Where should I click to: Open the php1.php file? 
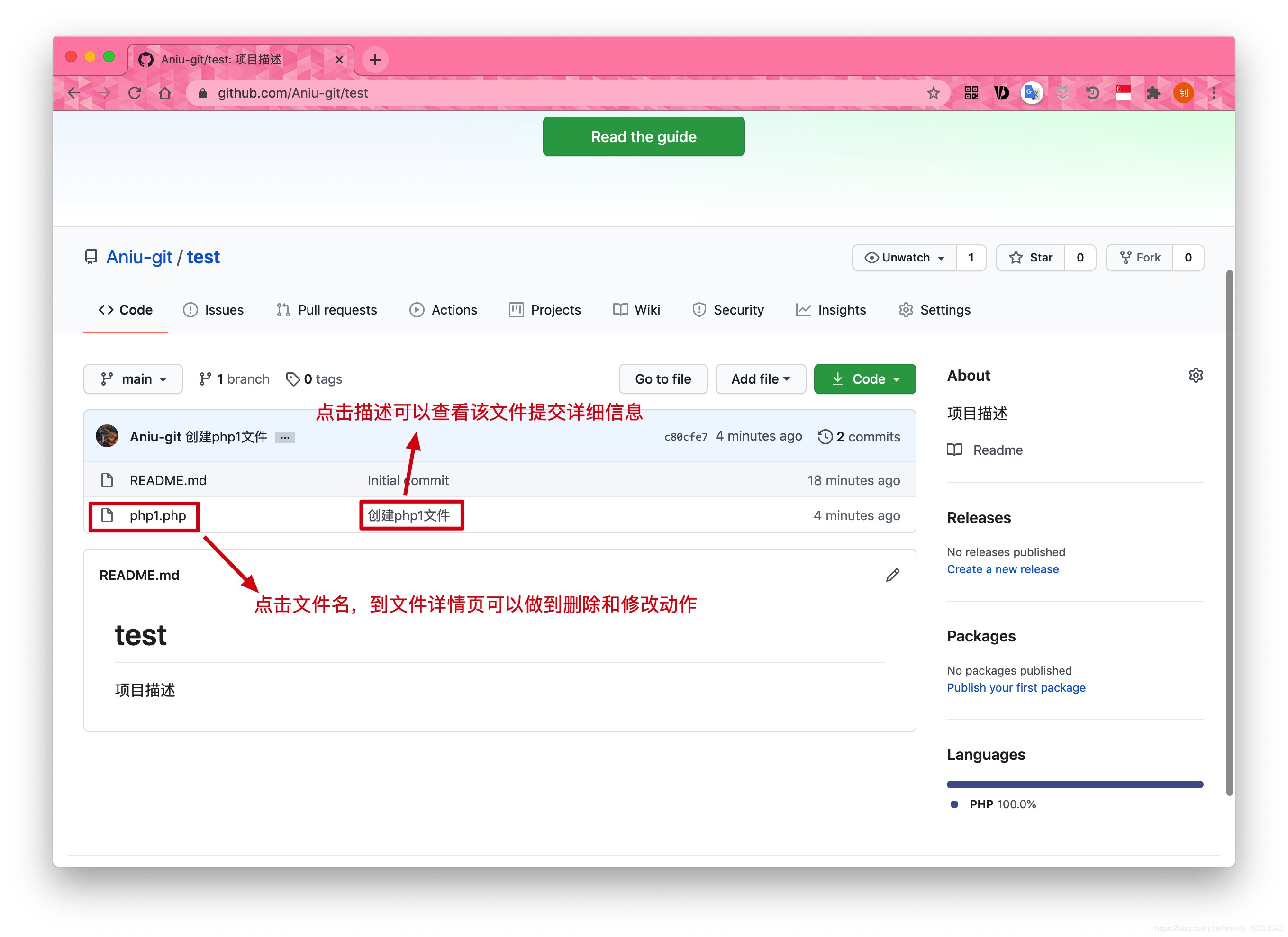(158, 515)
